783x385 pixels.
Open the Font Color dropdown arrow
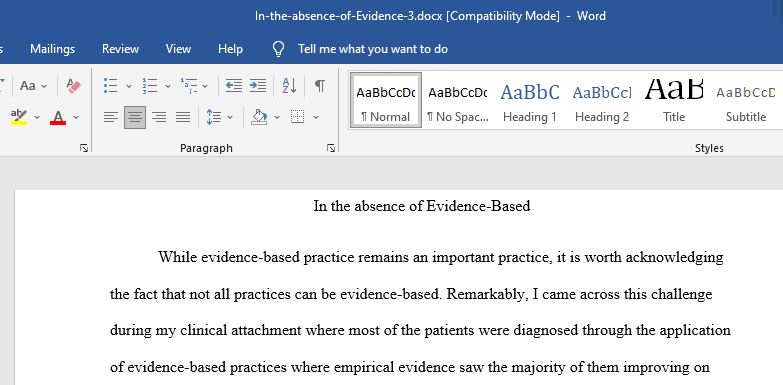[x=76, y=117]
